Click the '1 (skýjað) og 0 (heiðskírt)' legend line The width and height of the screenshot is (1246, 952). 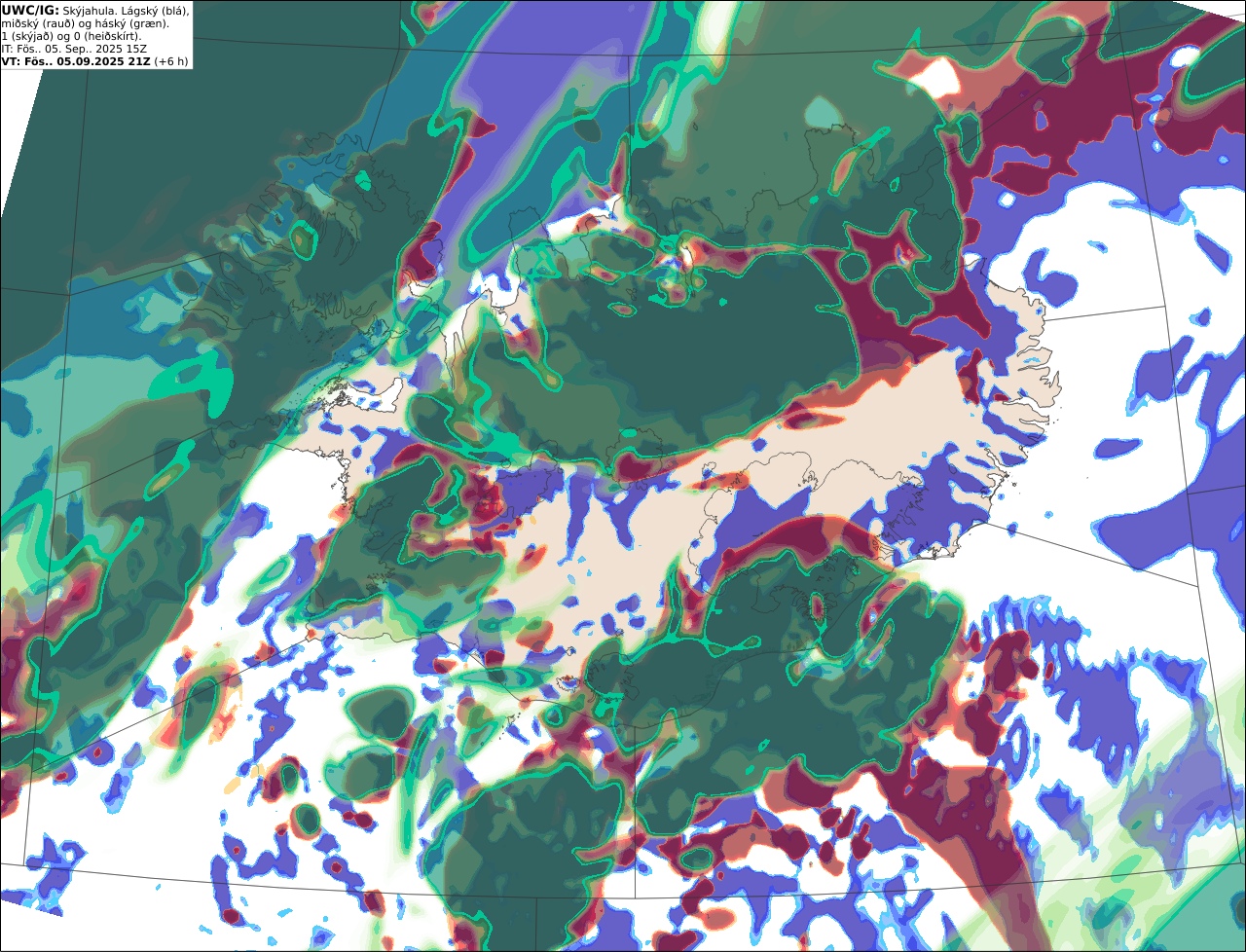click(x=71, y=37)
